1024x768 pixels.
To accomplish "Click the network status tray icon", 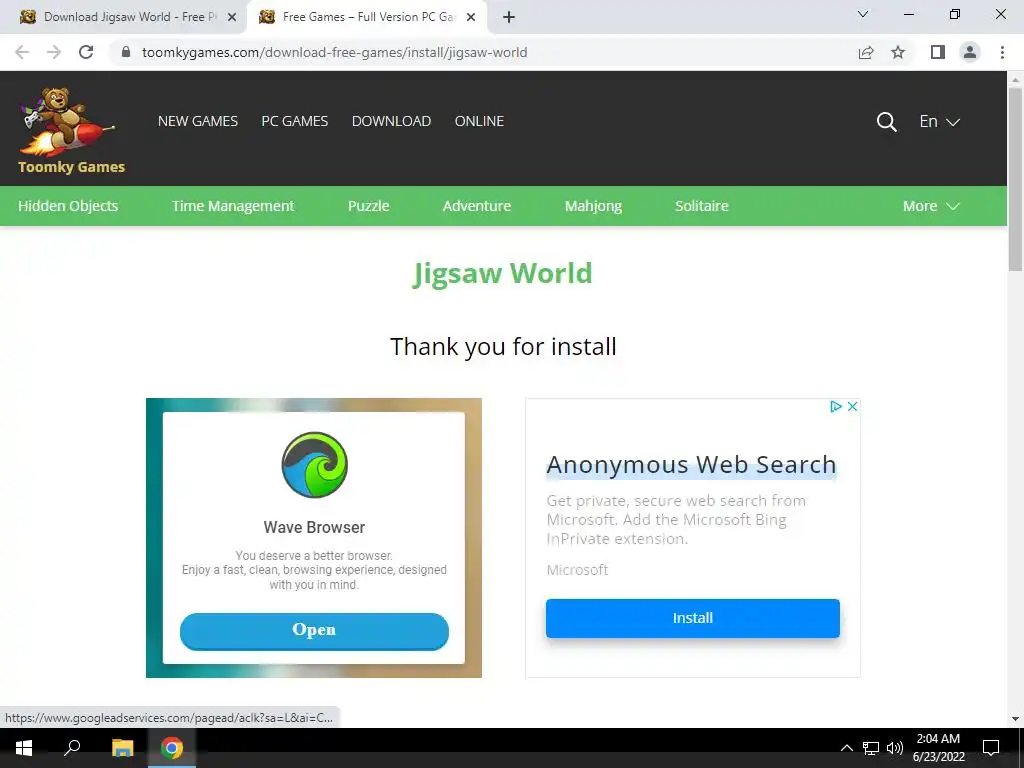I will (x=871, y=748).
